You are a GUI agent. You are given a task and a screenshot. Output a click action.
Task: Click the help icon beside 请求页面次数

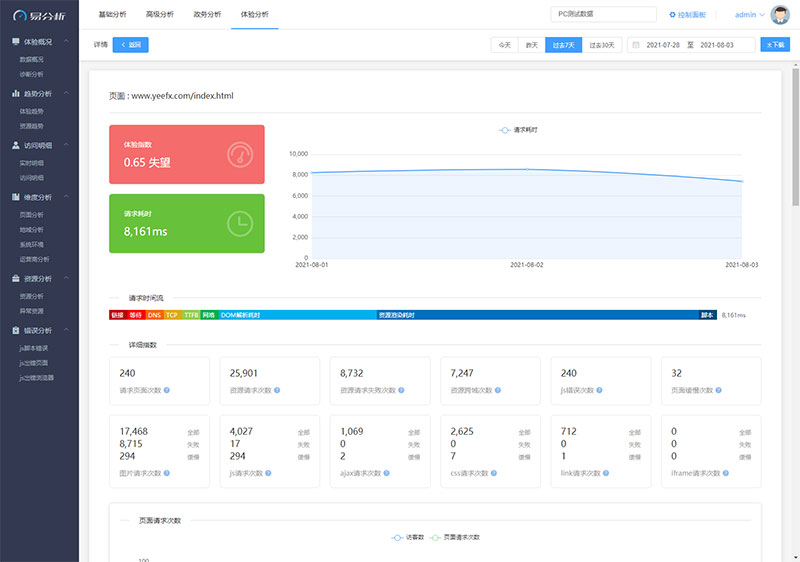click(166, 390)
